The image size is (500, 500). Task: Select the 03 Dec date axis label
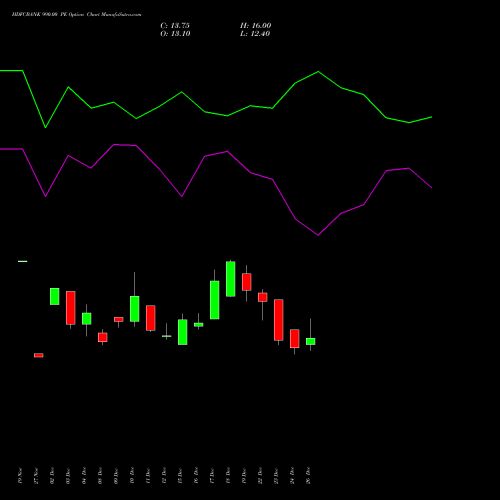click(68, 476)
